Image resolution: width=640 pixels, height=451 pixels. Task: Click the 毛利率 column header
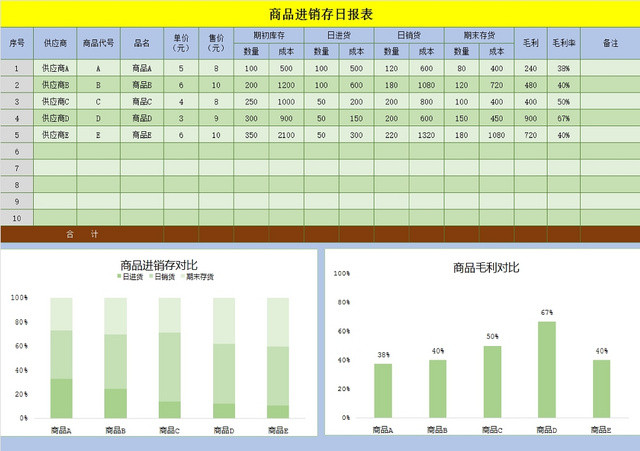point(564,43)
